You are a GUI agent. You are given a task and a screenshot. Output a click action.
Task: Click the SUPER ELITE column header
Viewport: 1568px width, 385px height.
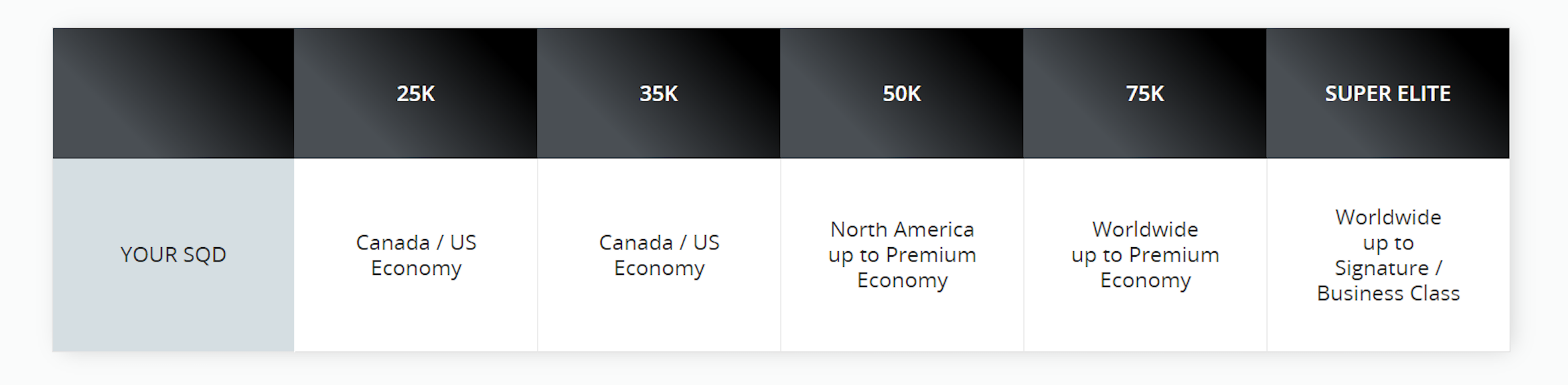coord(1388,93)
